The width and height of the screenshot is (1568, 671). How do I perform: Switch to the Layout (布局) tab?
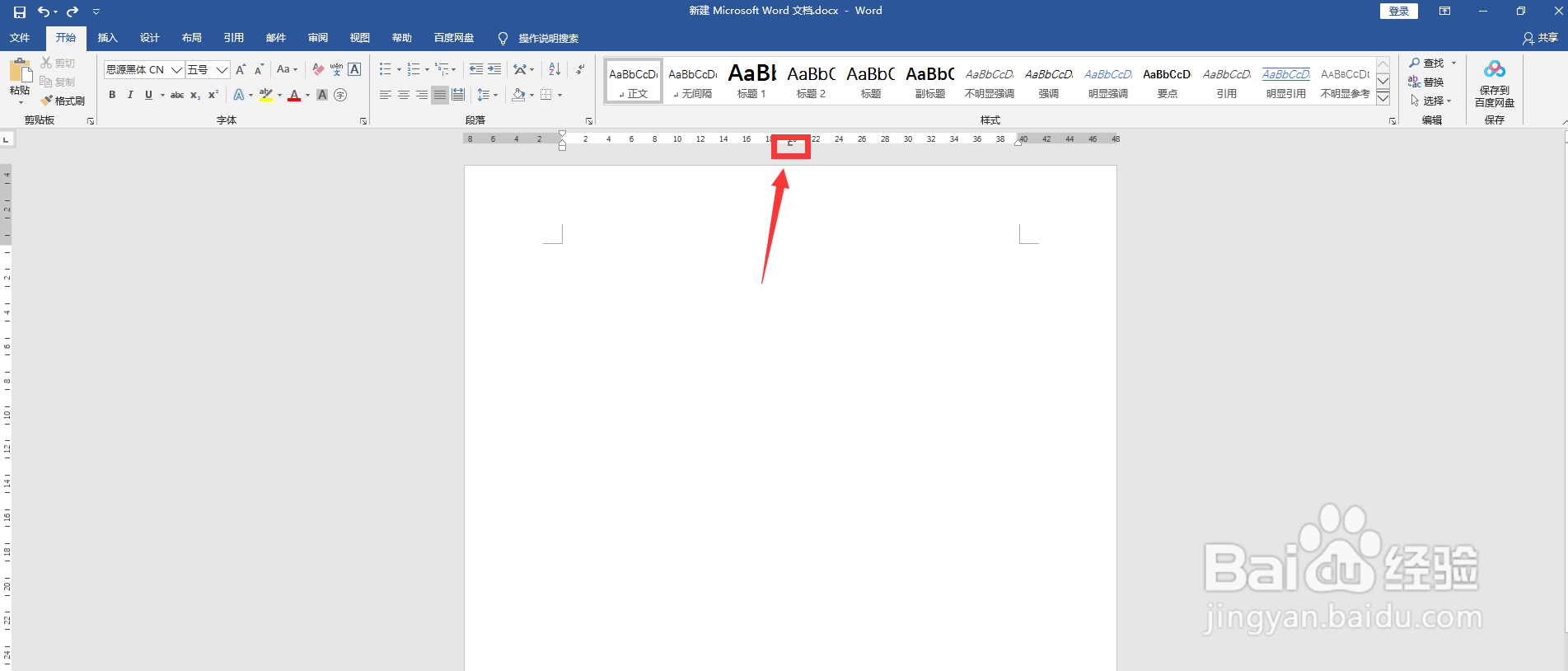tap(192, 38)
